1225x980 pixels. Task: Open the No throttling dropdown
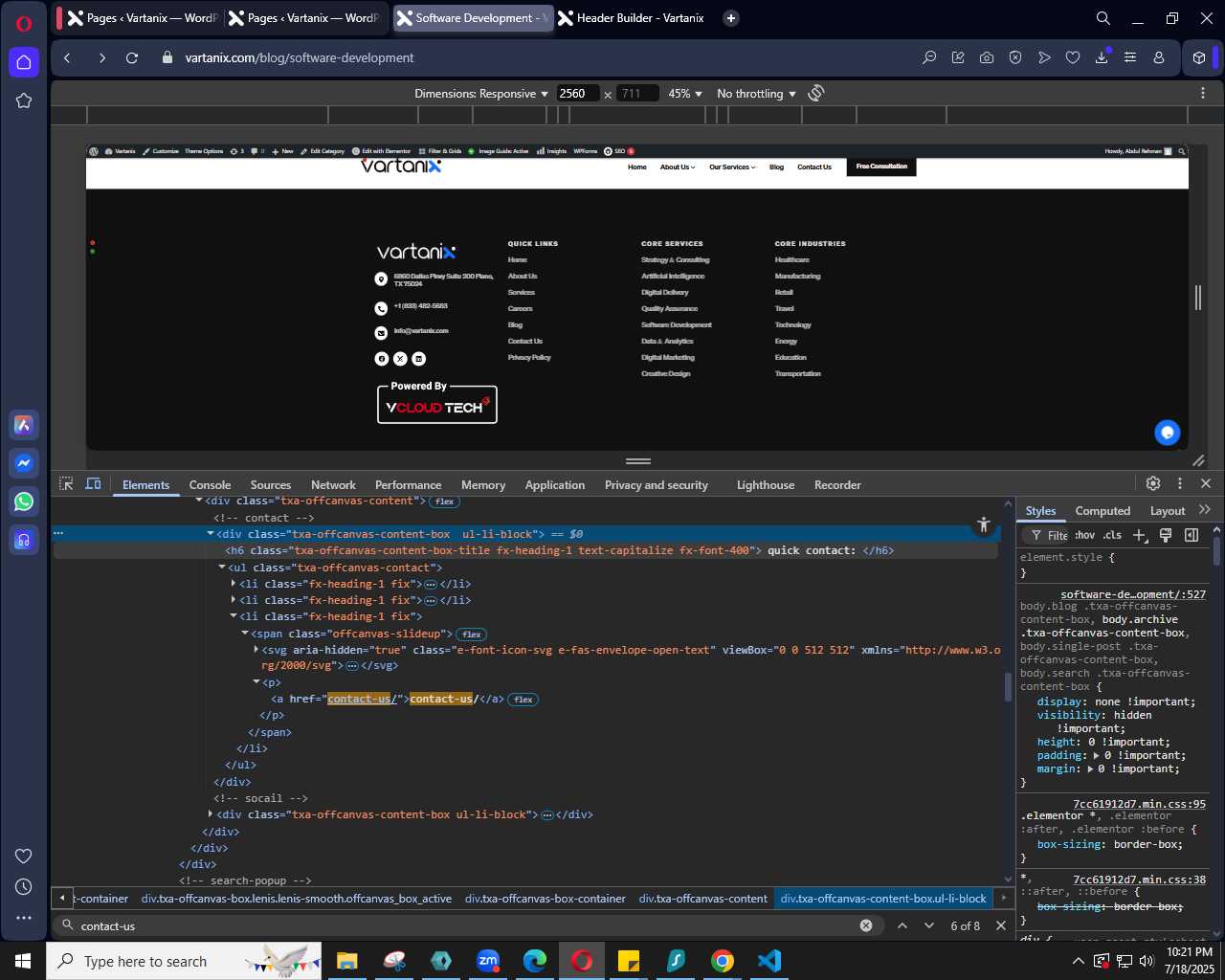(756, 94)
